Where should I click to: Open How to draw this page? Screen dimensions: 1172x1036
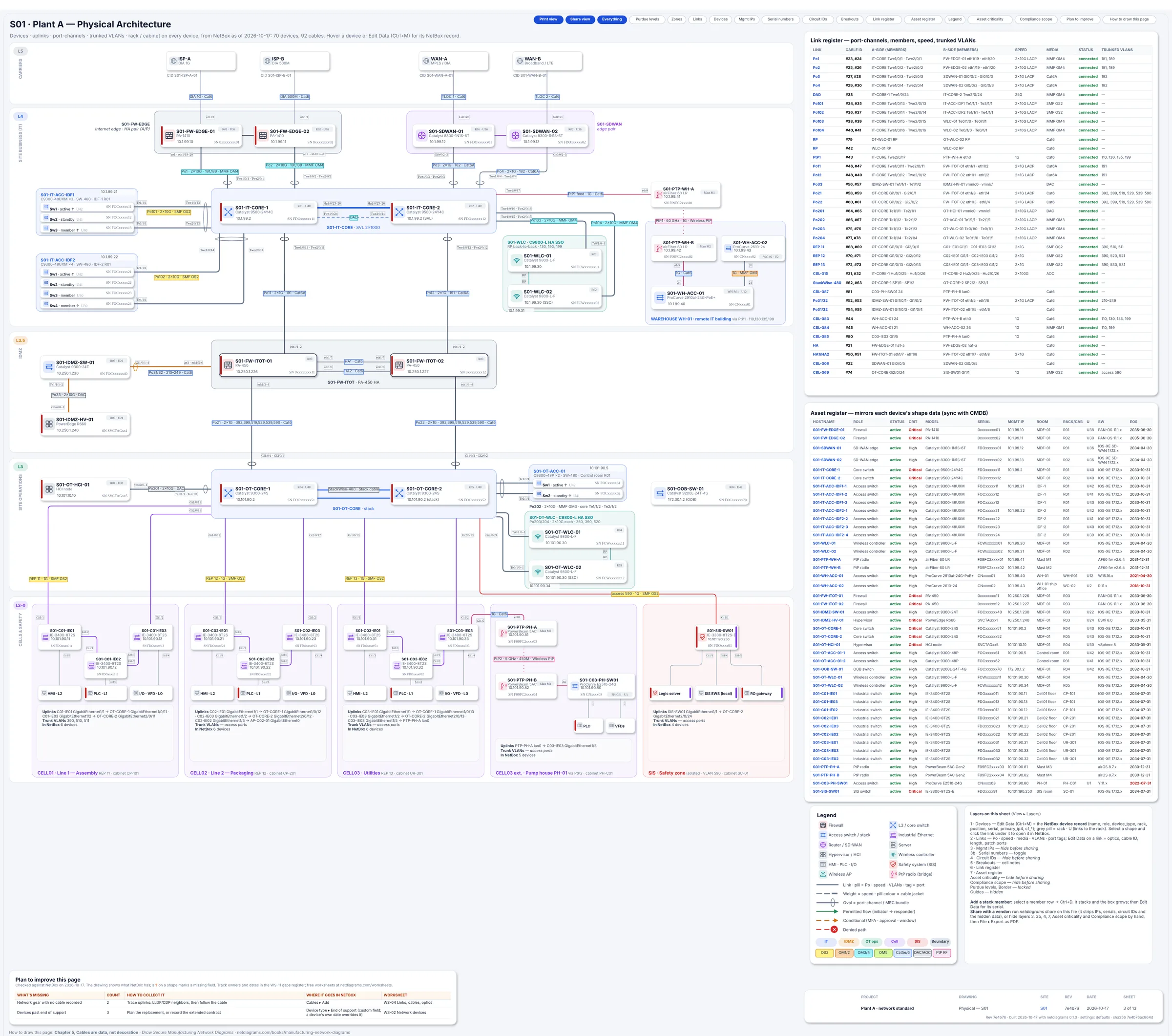pyautogui.click(x=1129, y=20)
